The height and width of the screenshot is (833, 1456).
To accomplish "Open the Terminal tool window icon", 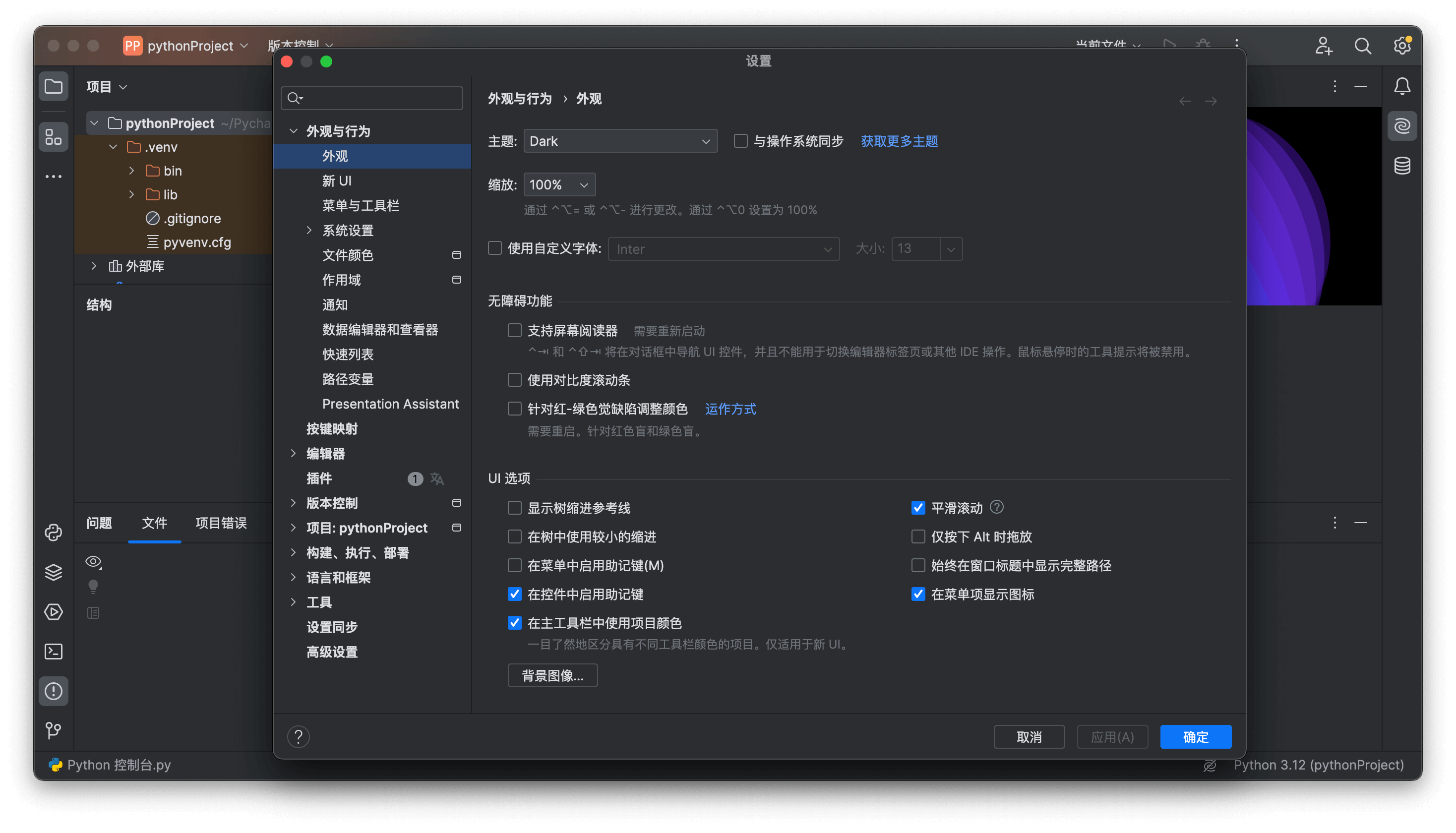I will pos(53,651).
